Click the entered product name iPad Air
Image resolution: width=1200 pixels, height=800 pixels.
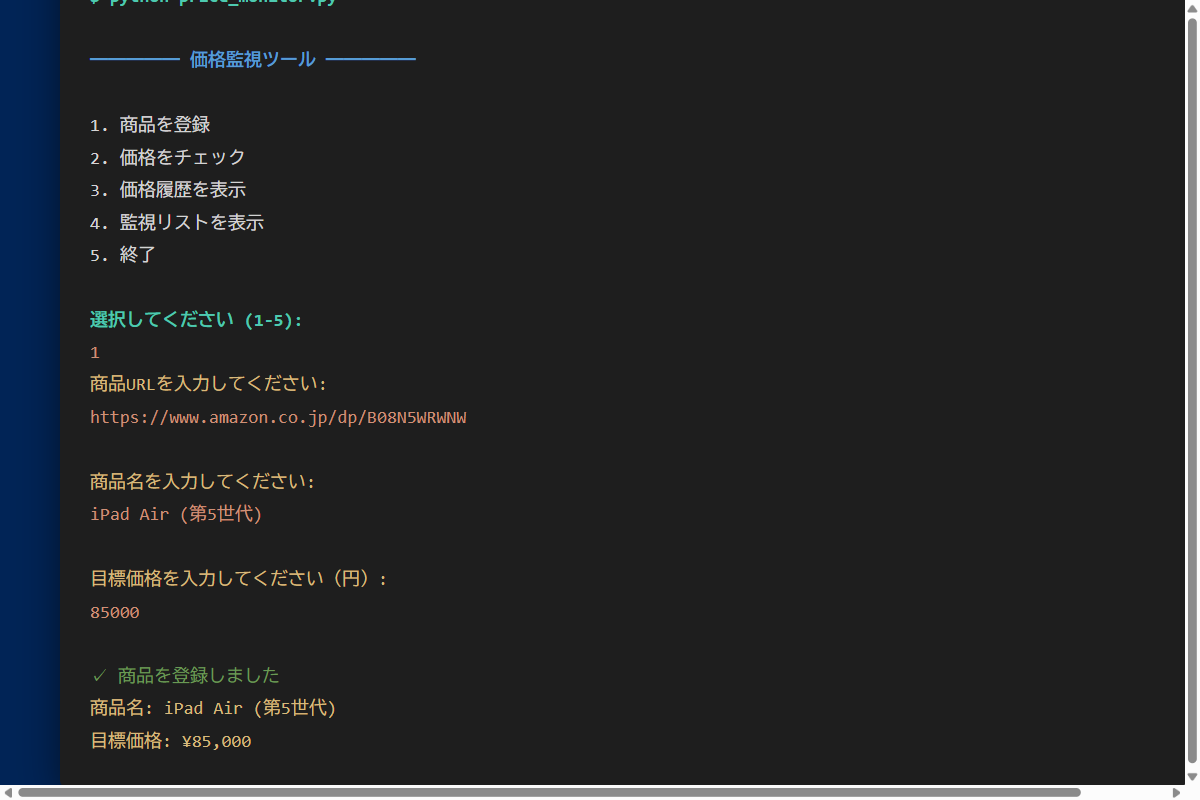[176, 515]
